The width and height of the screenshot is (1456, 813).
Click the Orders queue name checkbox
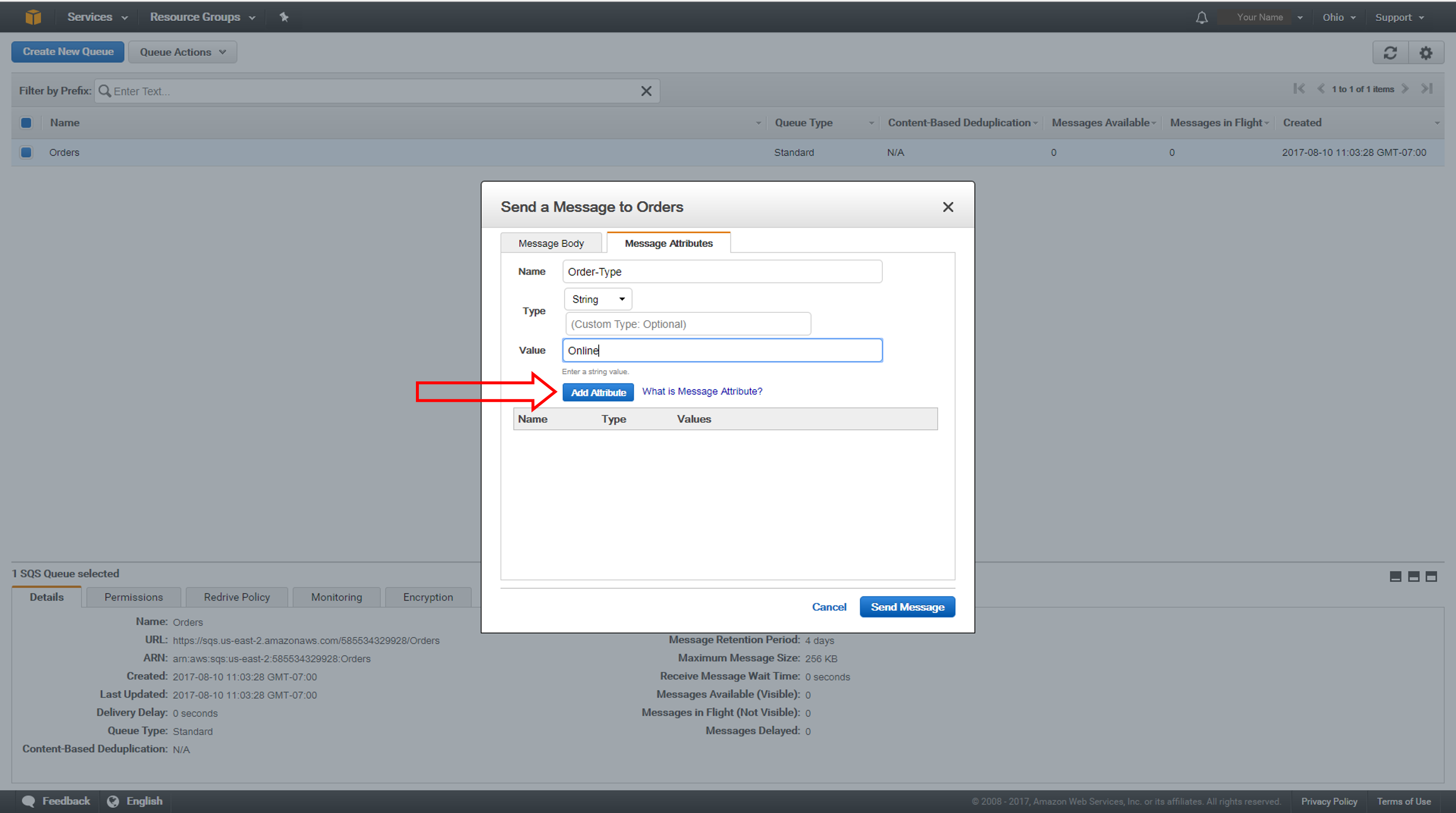[26, 151]
